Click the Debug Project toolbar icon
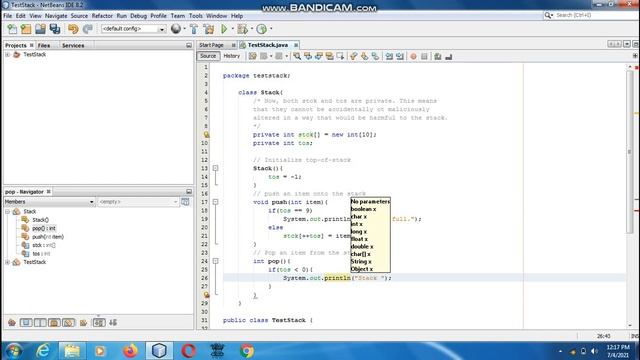Viewport: 640px width, 360px height. 242,29
